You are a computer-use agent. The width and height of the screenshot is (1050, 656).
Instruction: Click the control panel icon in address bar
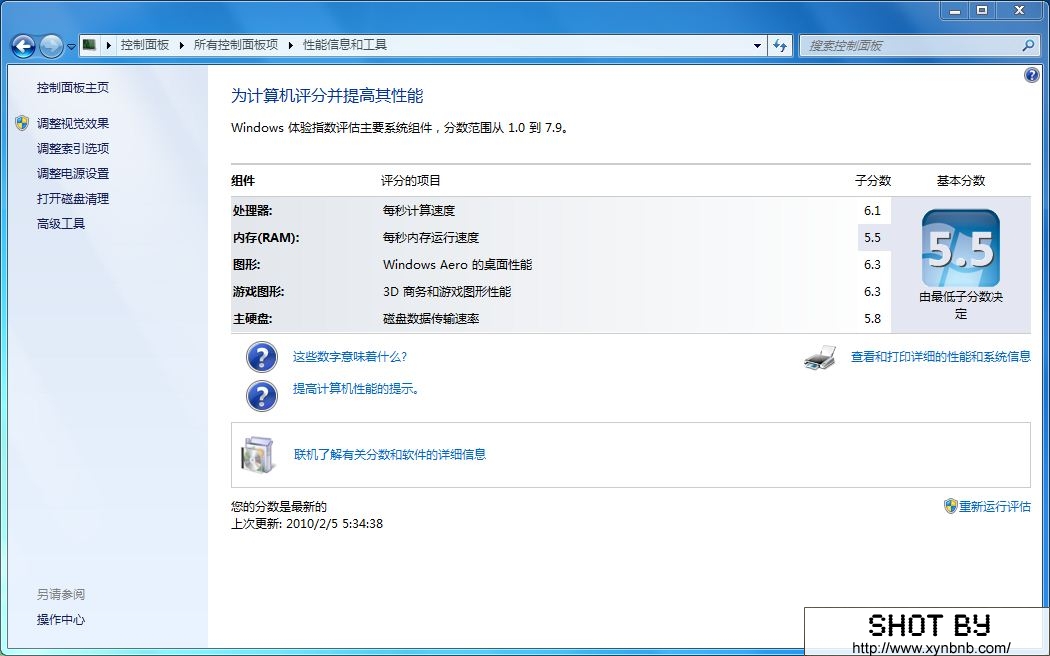click(89, 45)
